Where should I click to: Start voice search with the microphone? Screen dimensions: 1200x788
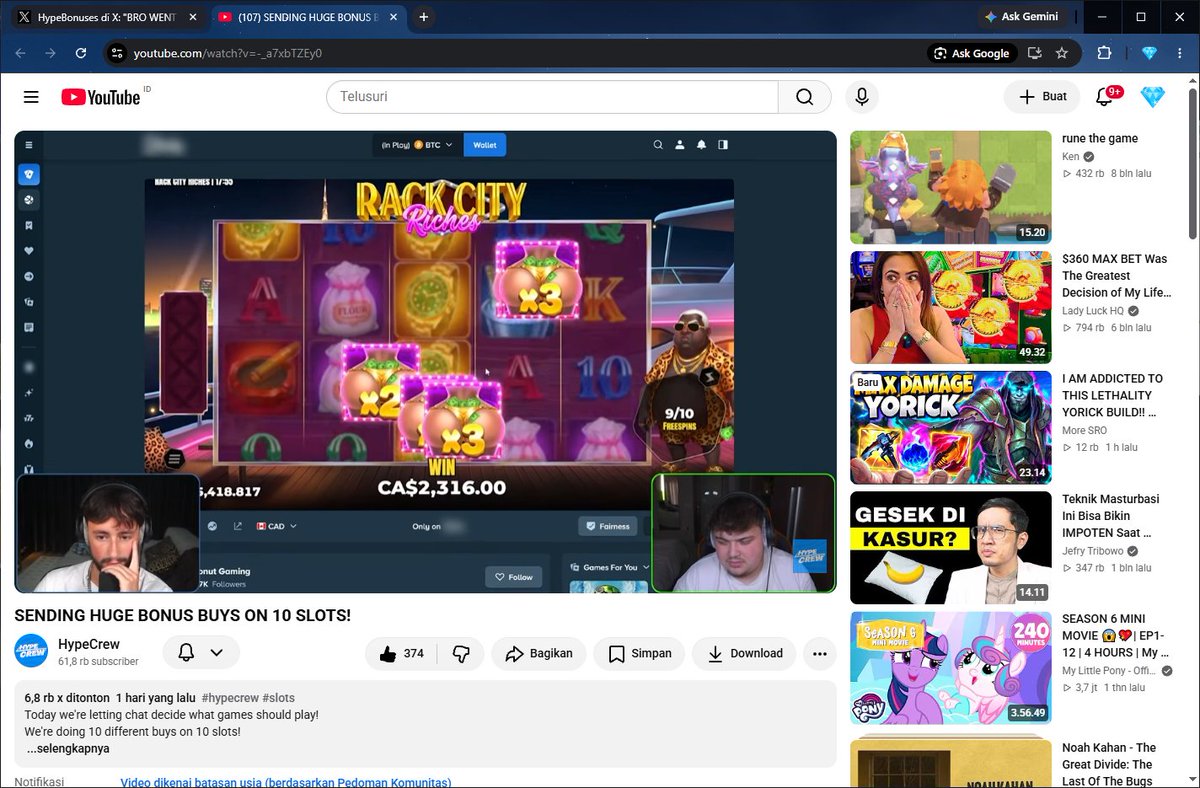pyautogui.click(x=861, y=97)
